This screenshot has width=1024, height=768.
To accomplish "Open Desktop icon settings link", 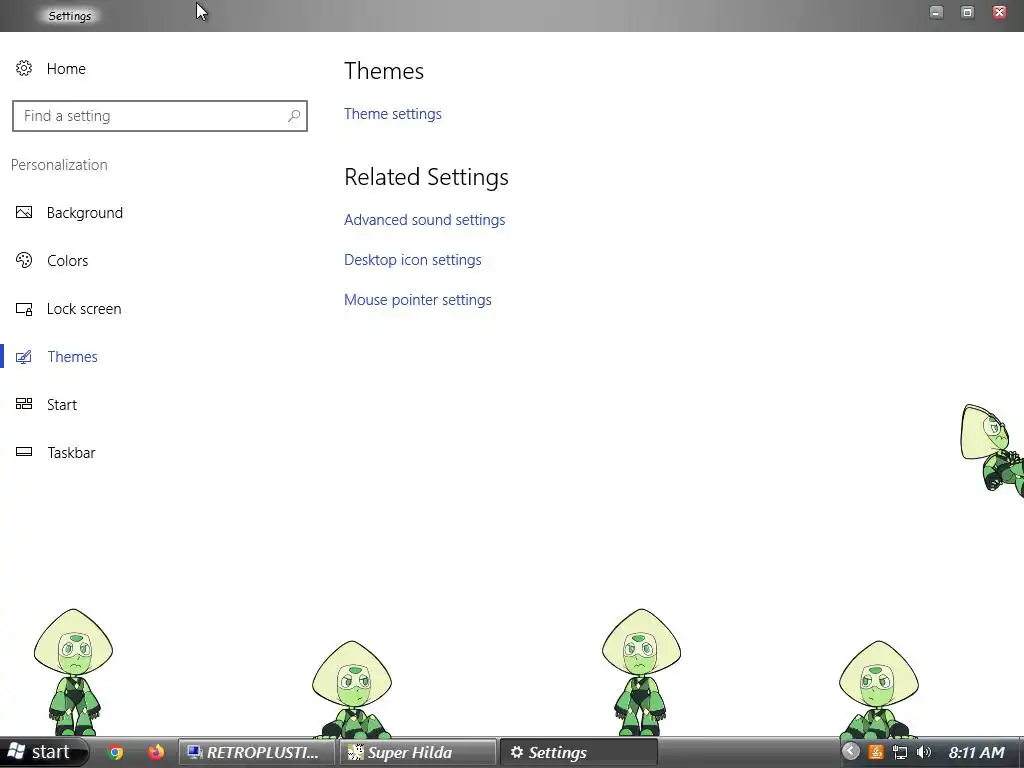I will 413,260.
